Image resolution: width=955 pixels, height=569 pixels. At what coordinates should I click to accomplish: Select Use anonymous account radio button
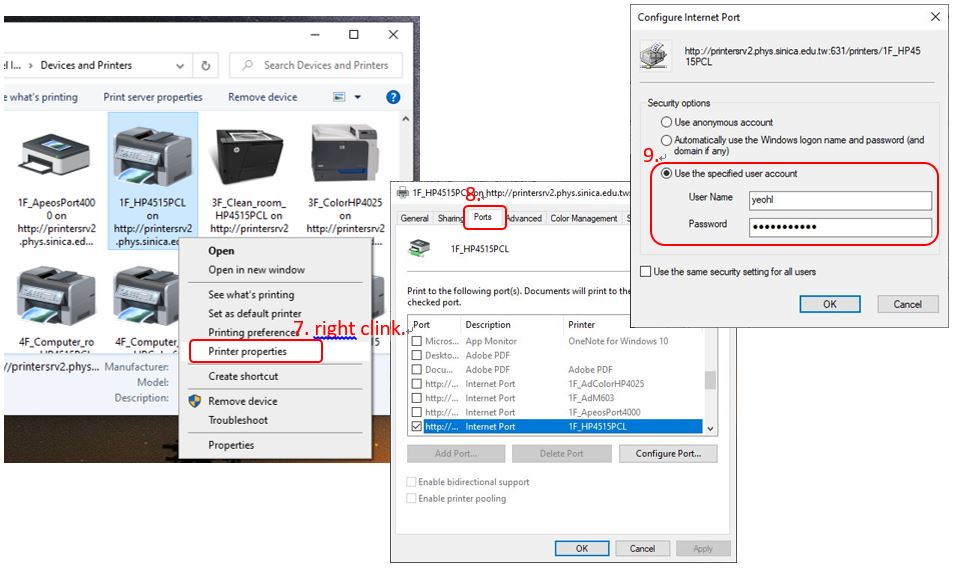pos(666,123)
